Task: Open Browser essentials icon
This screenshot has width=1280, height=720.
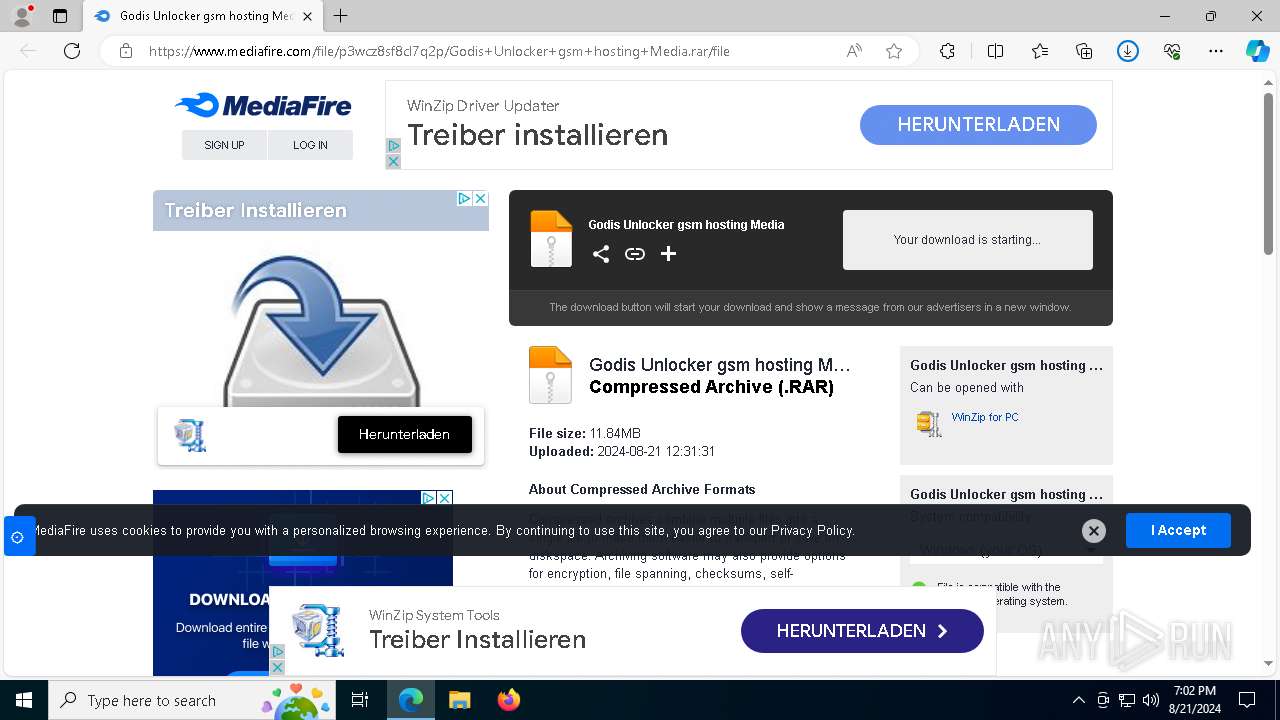Action: tap(1172, 51)
